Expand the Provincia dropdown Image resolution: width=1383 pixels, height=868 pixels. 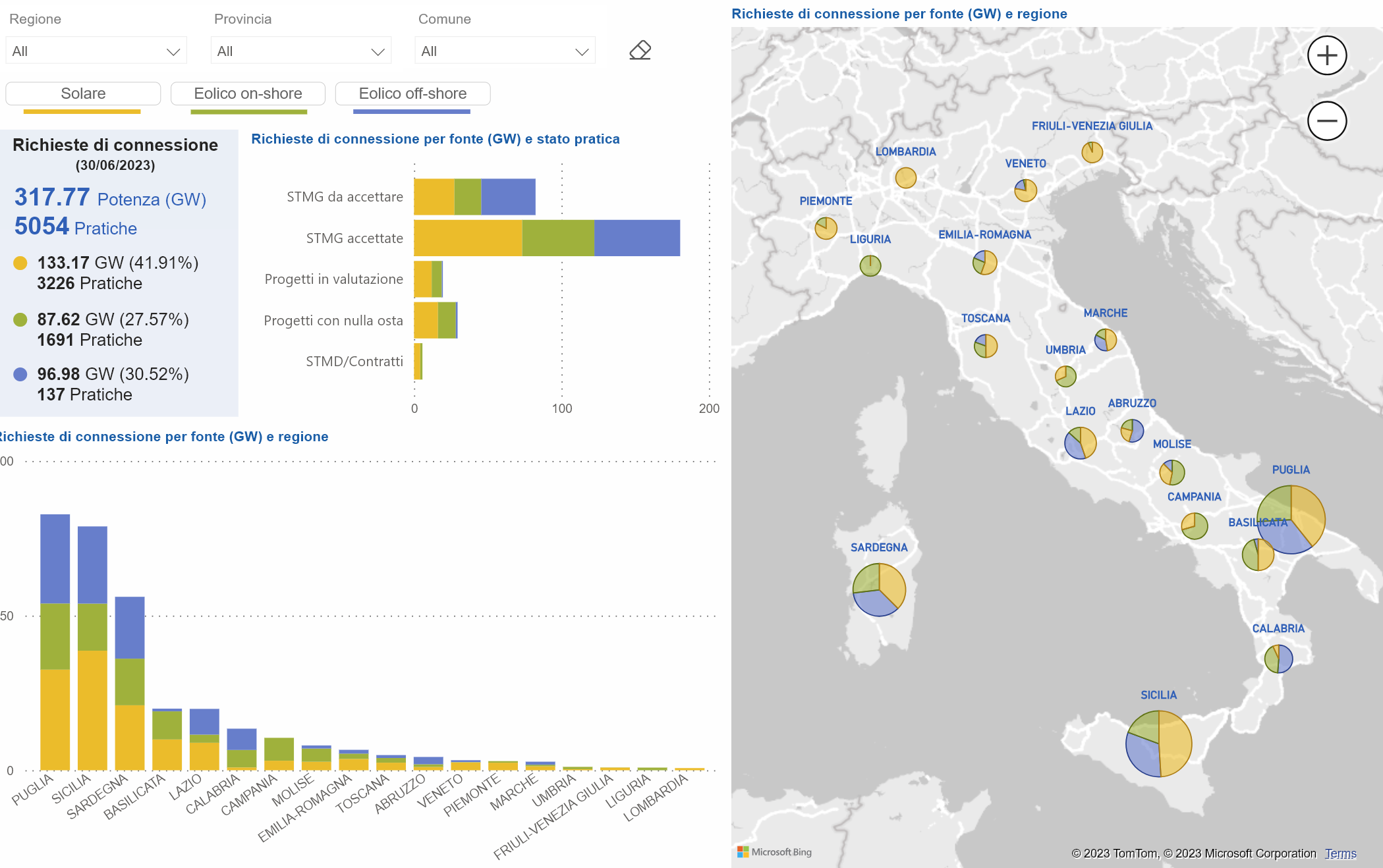coord(301,51)
